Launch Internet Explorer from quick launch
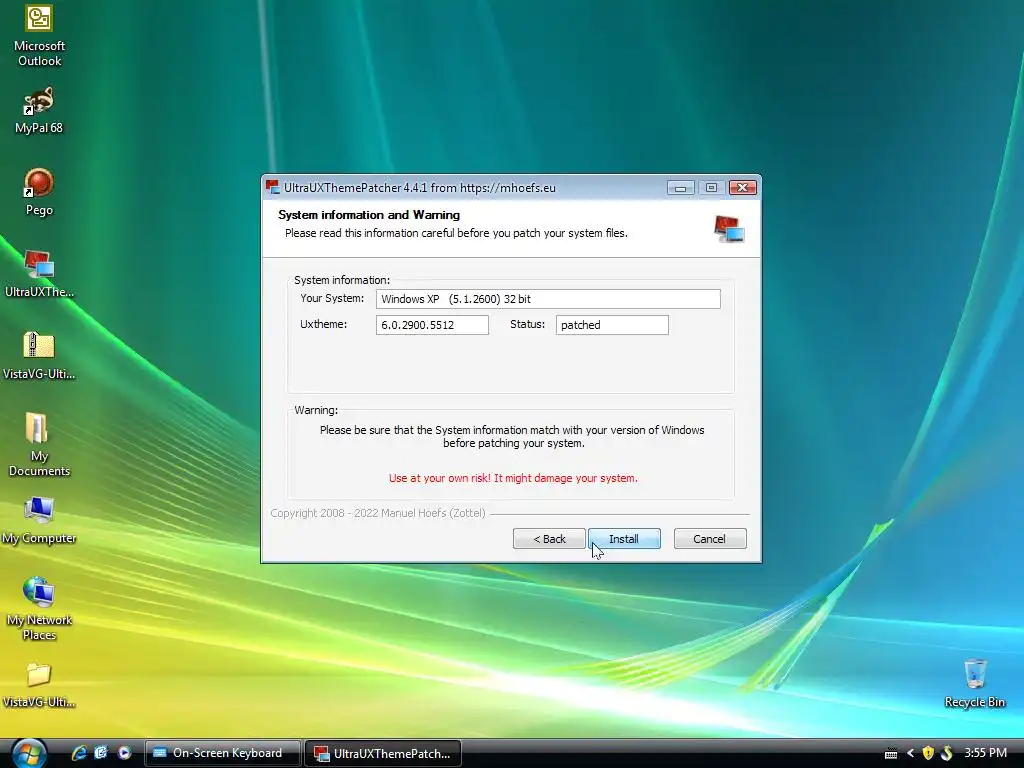 [x=79, y=753]
